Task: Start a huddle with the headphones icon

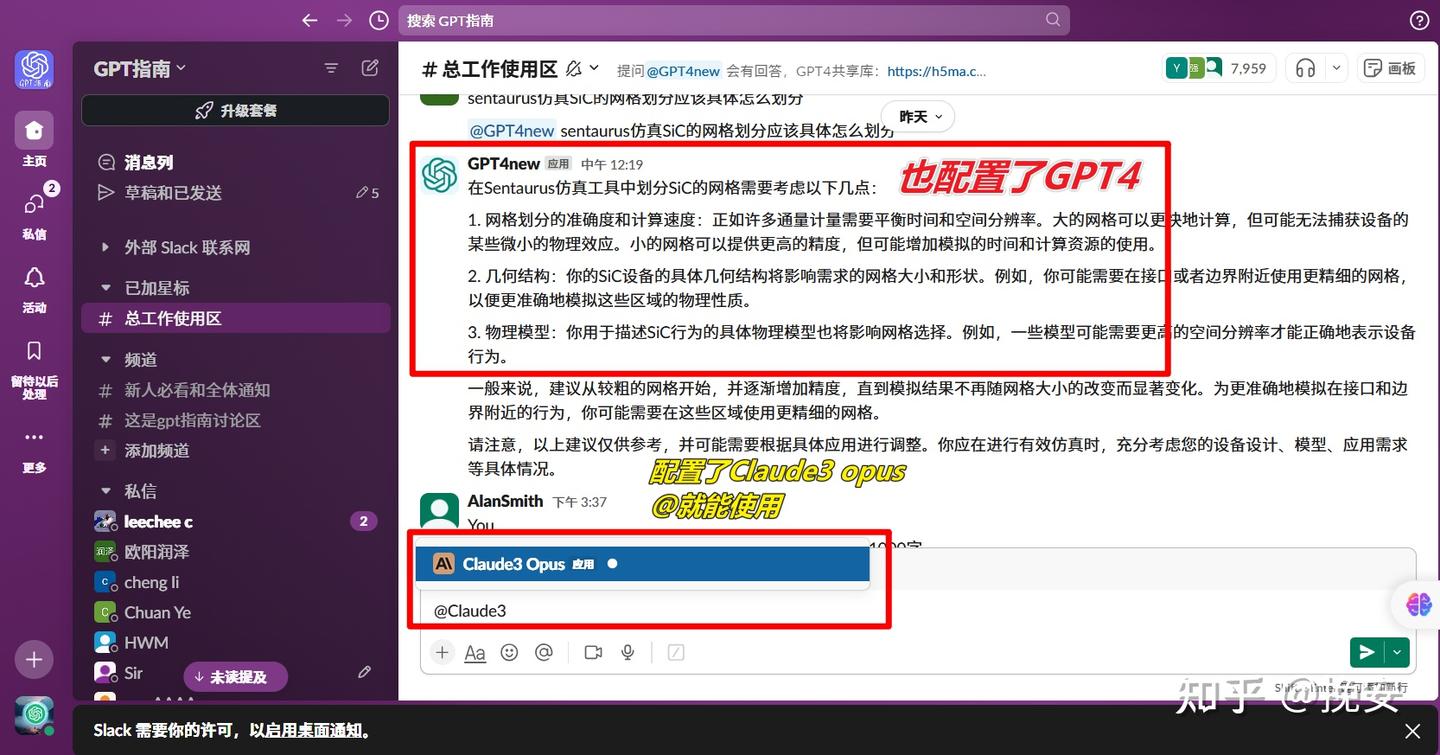Action: point(1305,67)
